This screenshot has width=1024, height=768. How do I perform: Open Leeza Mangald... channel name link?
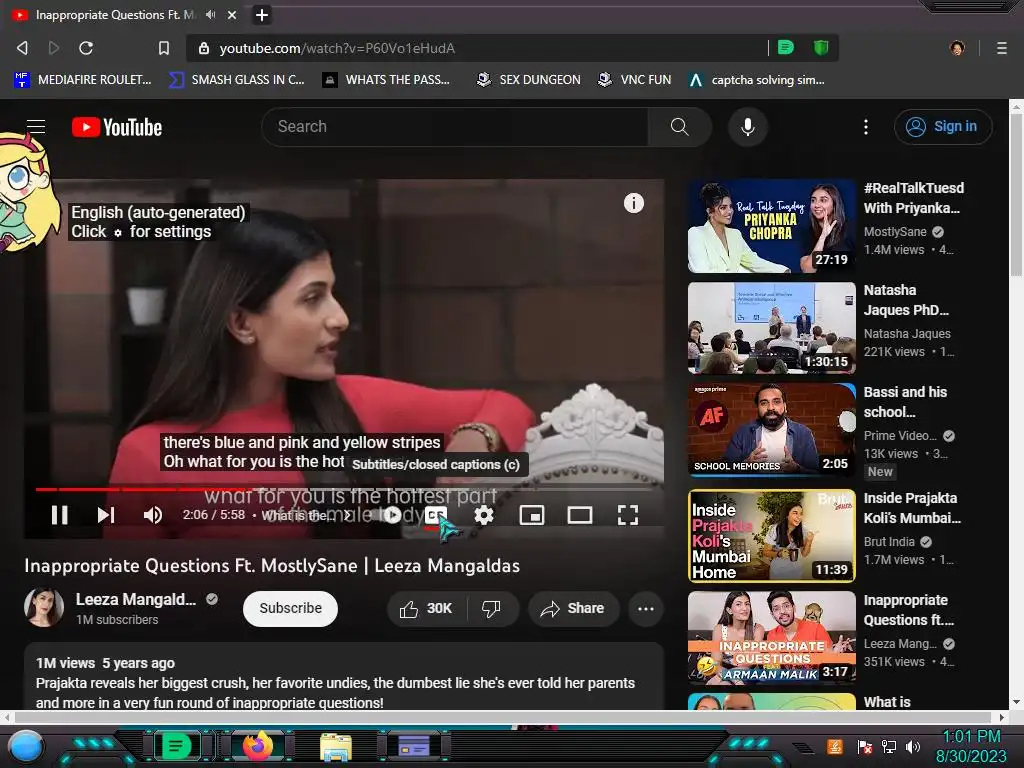[136, 600]
